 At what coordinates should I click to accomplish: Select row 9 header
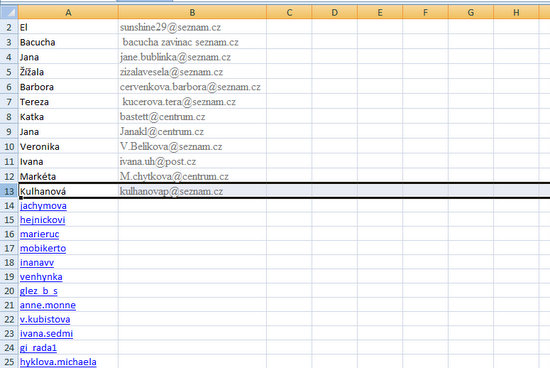click(x=9, y=132)
